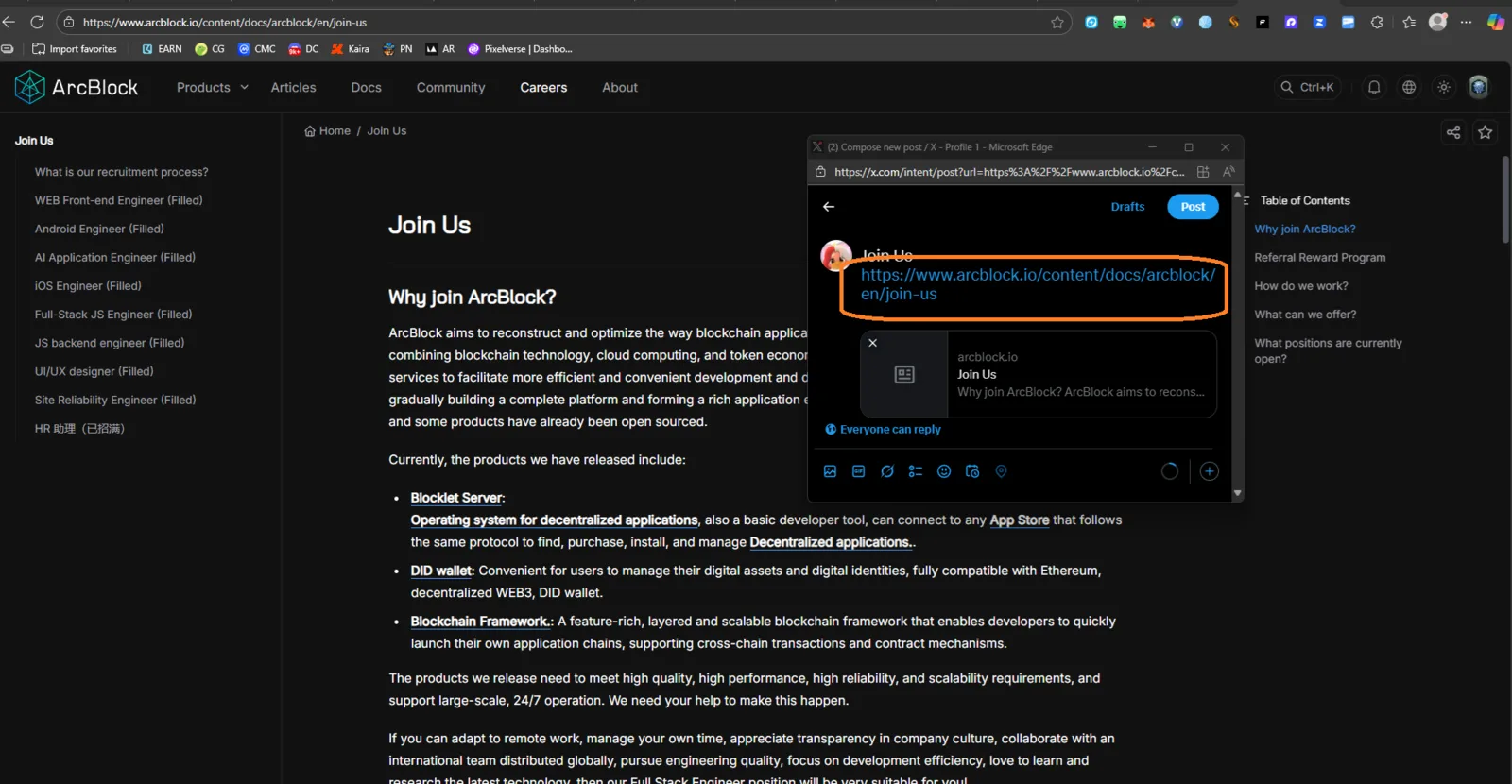Go back using the X composer arrow
The width and height of the screenshot is (1512, 784).
(x=829, y=207)
